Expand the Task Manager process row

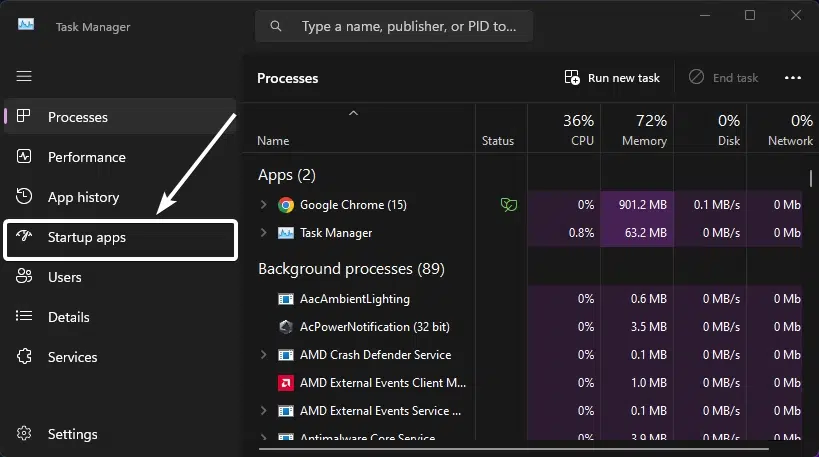[264, 232]
